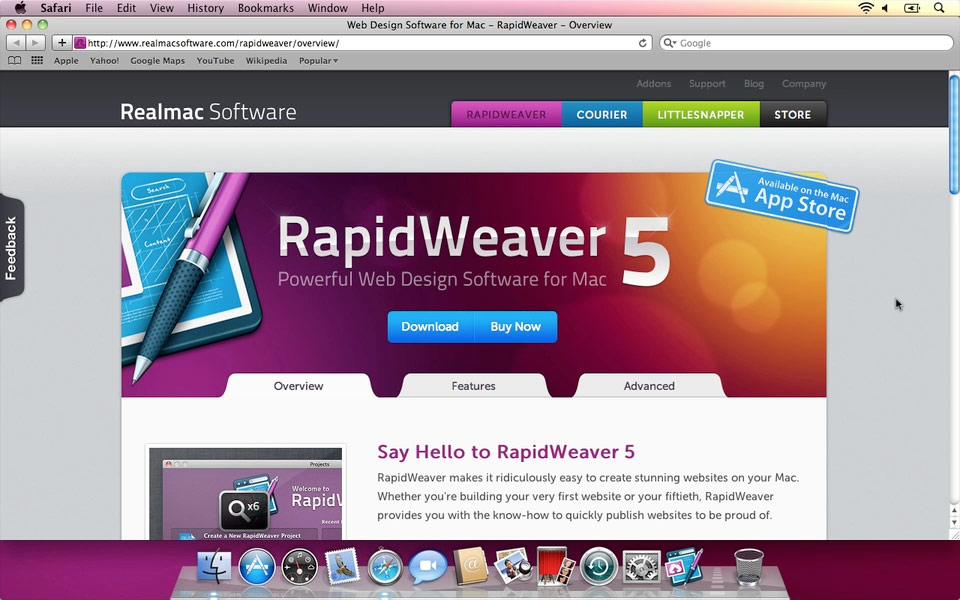Open the YouTube bookmark
Viewport: 960px width, 600px height.
216,61
